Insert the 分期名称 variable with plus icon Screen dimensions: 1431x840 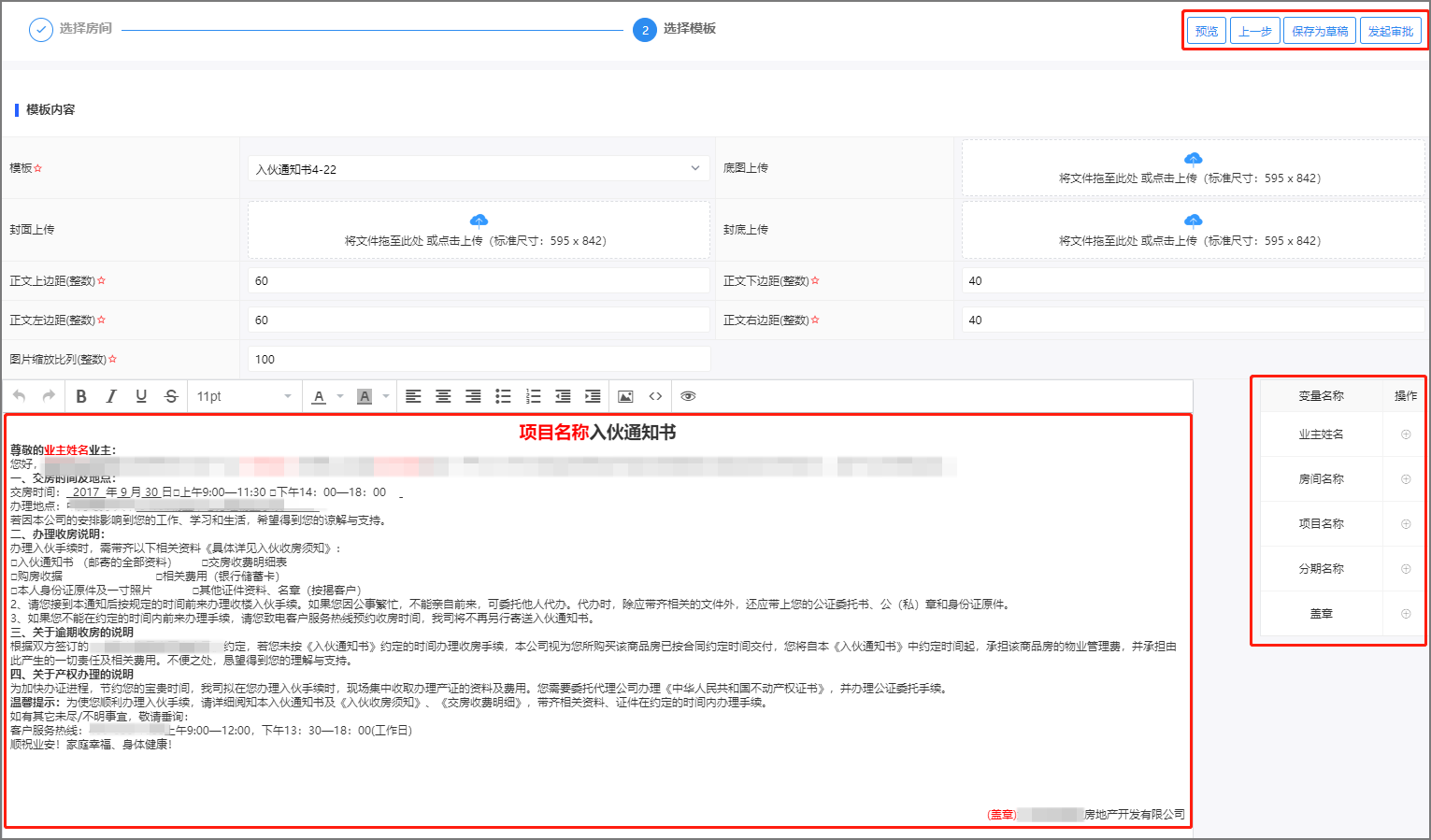click(x=1406, y=569)
